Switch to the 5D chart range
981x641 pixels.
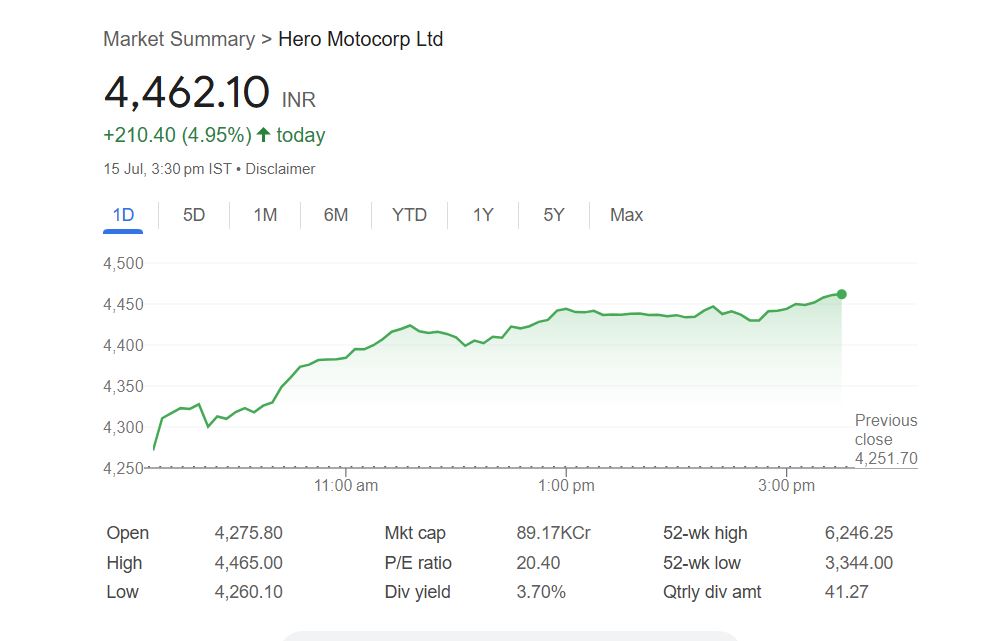pos(194,215)
